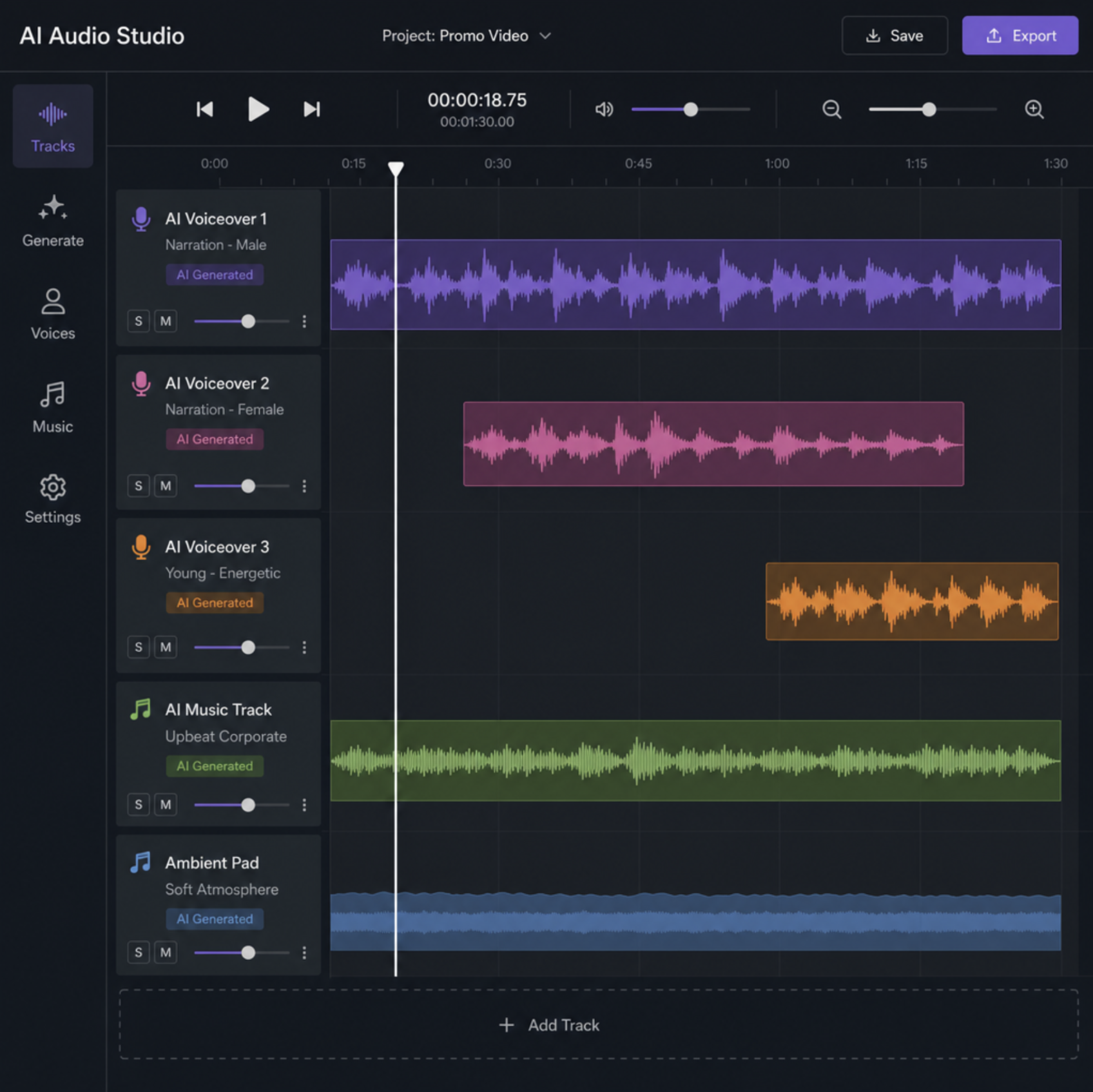Click the 00:01:30.00 total duration text
Viewport: 1093px width, 1092px height.
click(x=477, y=122)
